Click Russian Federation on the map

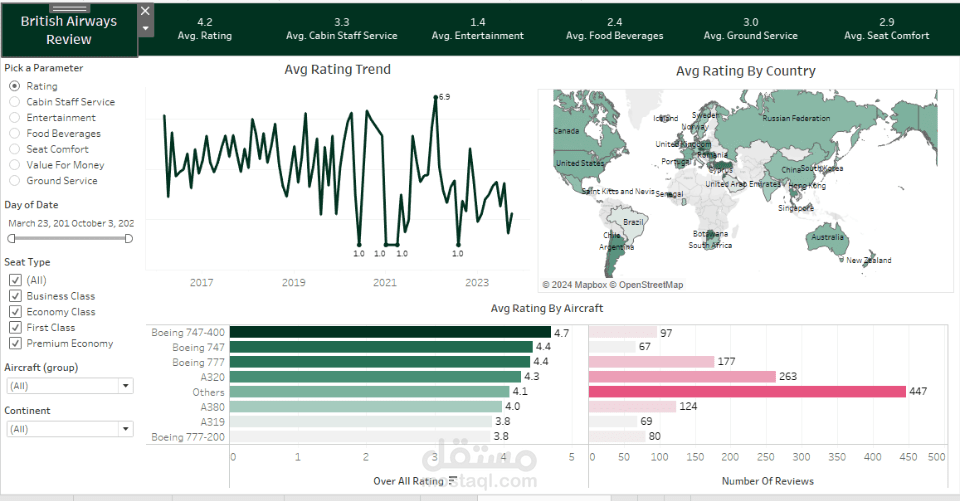coord(796,118)
